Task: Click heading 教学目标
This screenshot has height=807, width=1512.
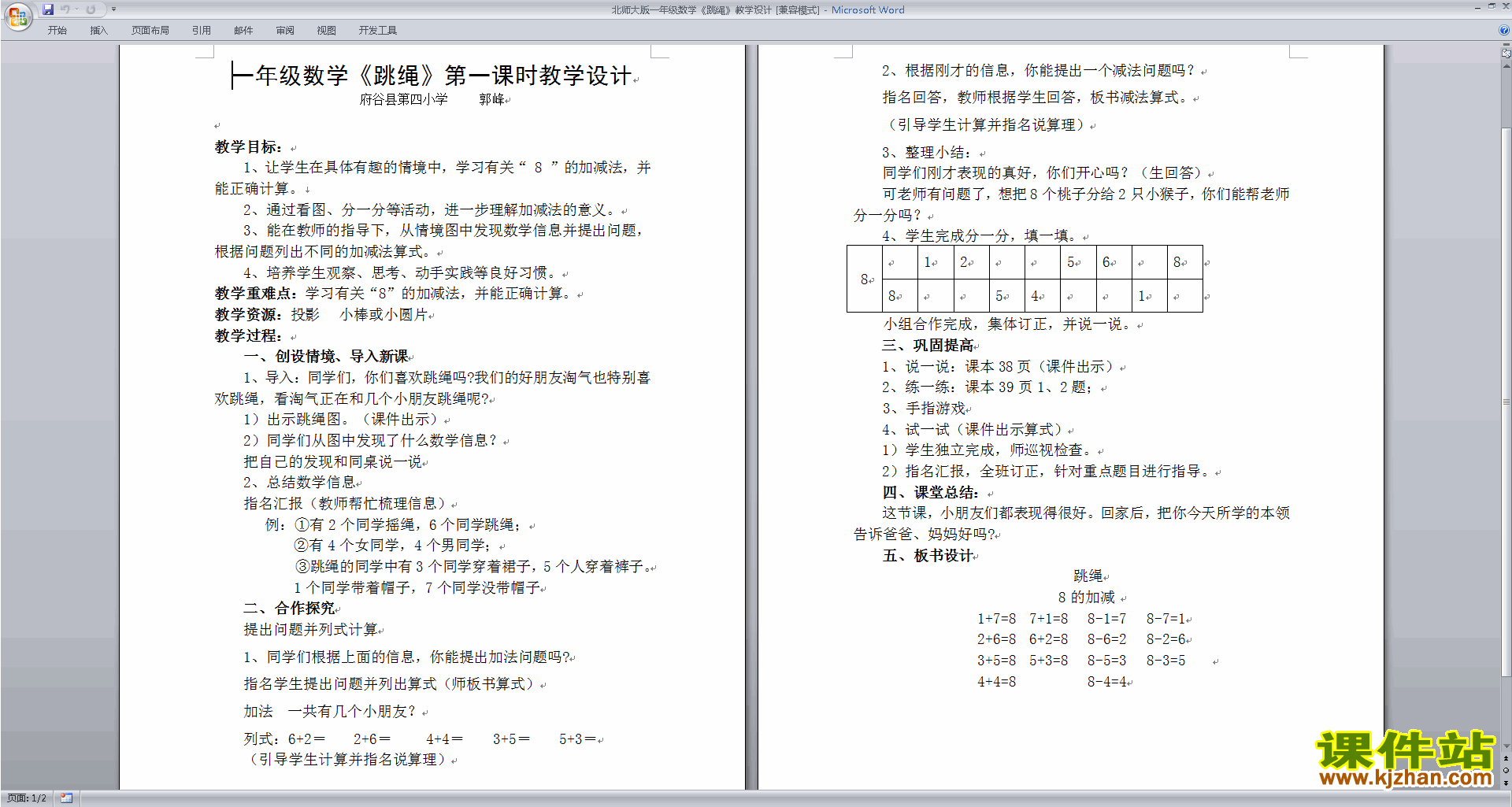Action: (x=248, y=147)
